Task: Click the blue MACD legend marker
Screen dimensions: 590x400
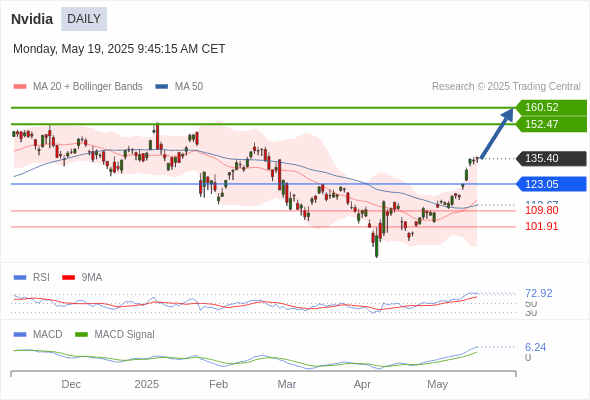Action: pos(20,335)
